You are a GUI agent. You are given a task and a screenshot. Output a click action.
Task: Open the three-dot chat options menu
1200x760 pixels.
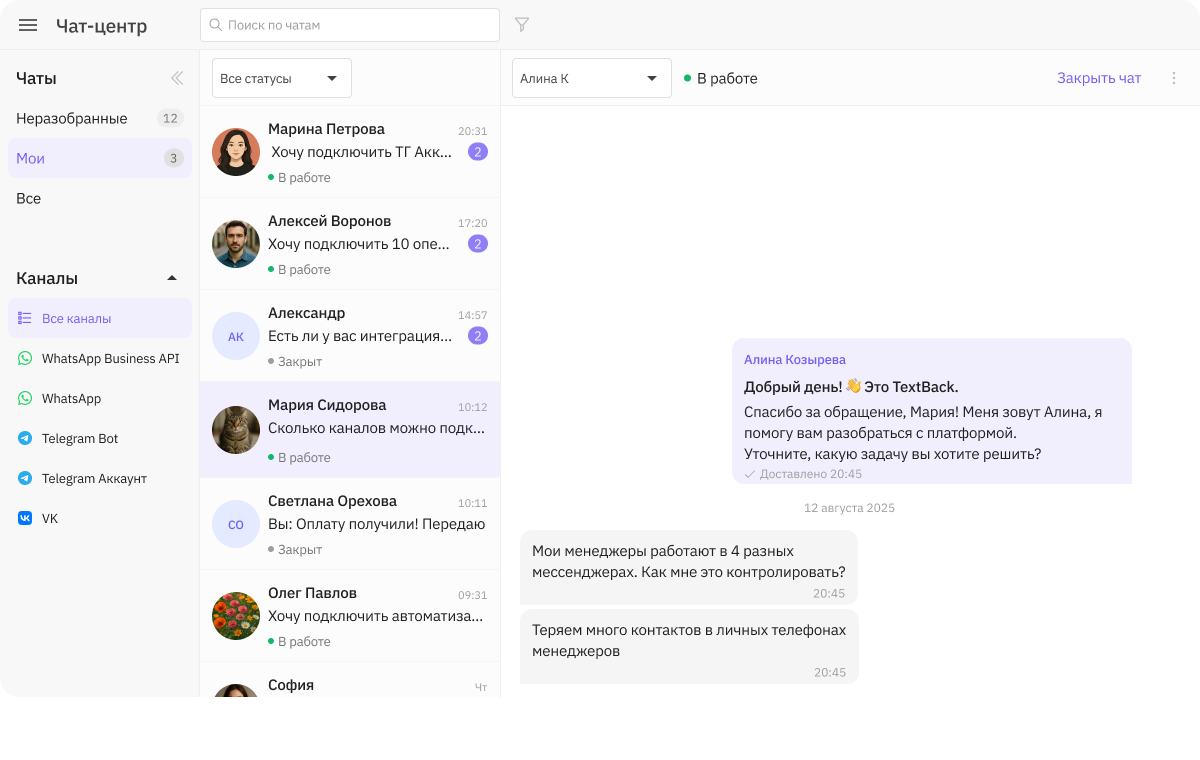click(1174, 78)
